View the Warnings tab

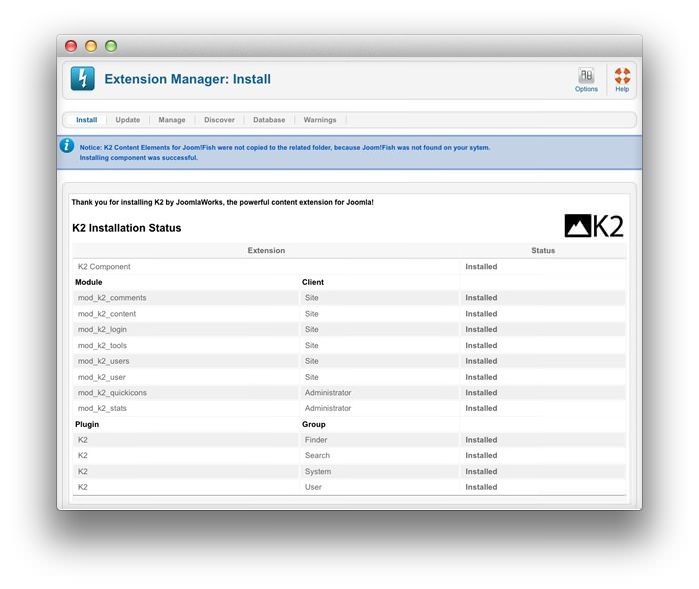coord(320,120)
